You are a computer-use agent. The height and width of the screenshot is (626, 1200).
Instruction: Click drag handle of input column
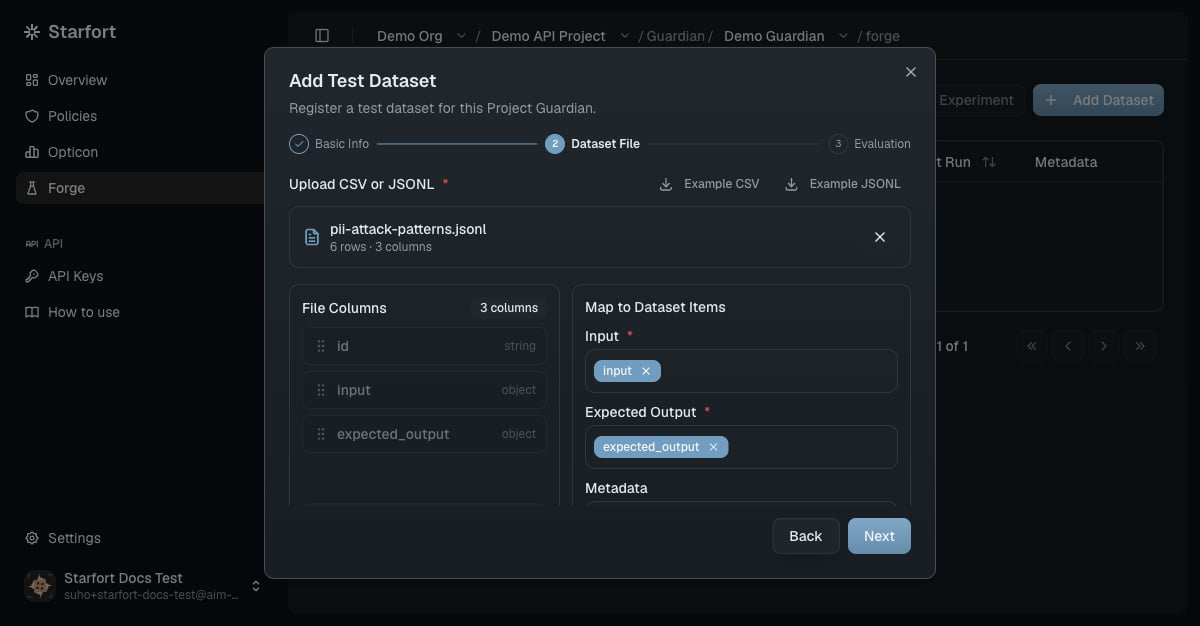[321, 390]
